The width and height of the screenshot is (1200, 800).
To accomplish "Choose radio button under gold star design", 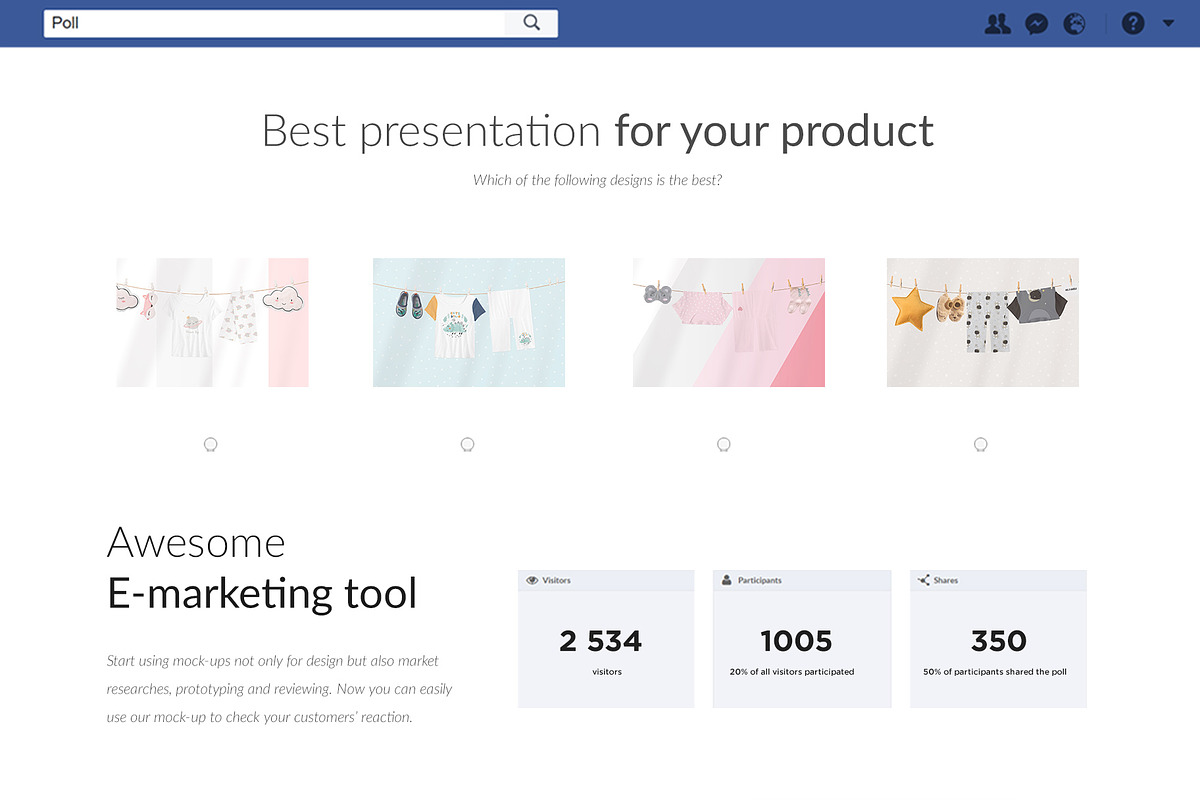I will [981, 445].
